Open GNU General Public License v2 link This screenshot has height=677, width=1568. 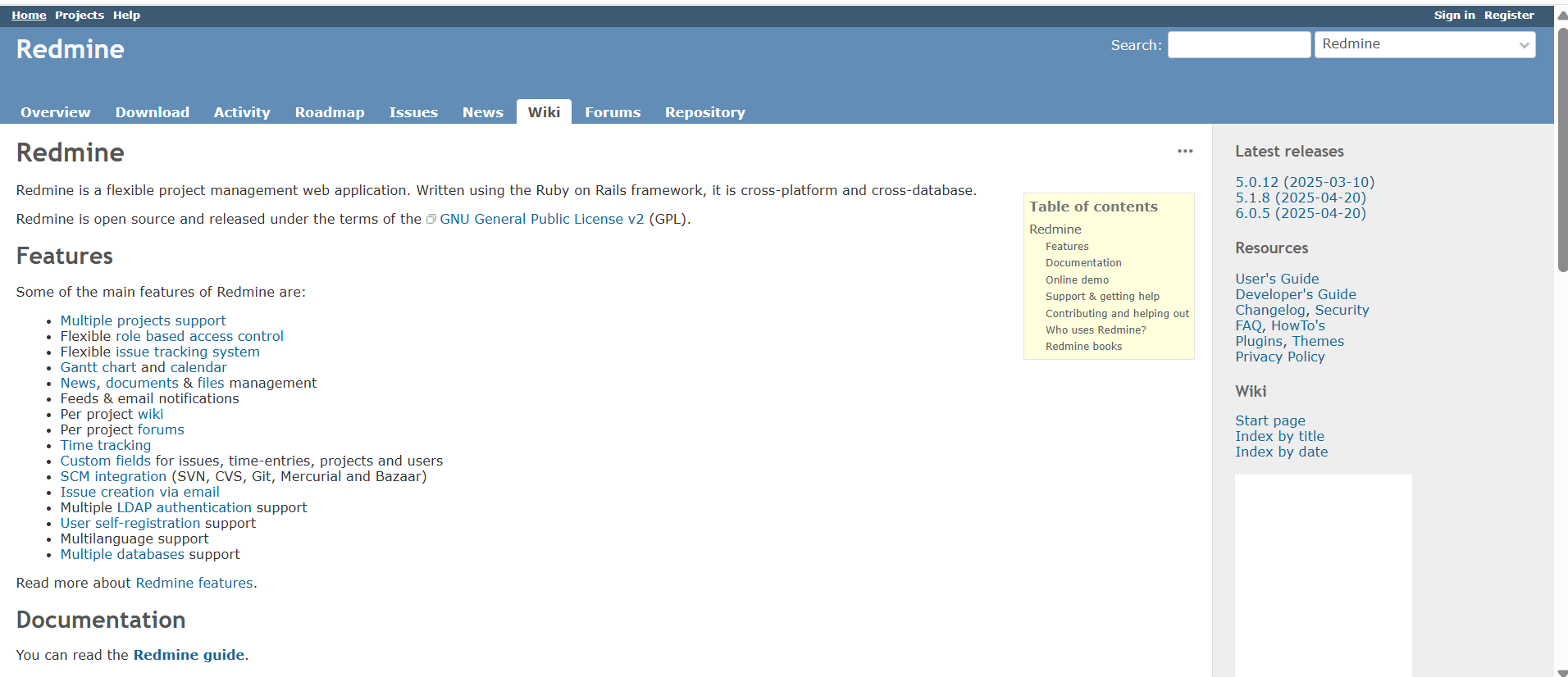pos(542,219)
